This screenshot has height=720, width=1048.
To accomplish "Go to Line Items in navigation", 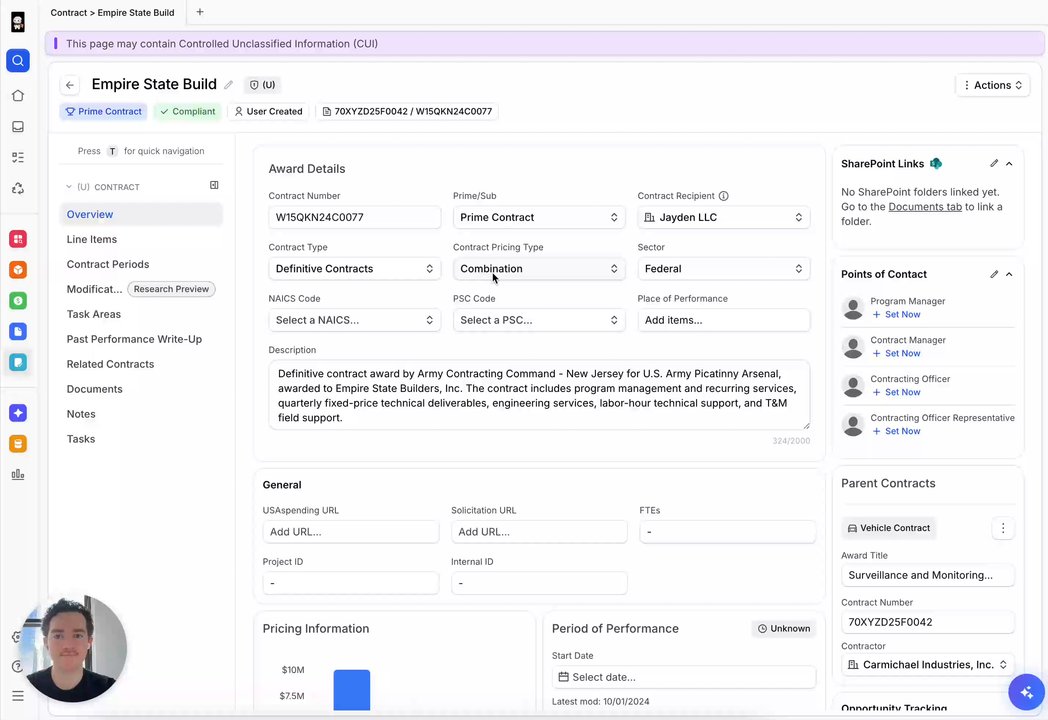I will (x=92, y=239).
